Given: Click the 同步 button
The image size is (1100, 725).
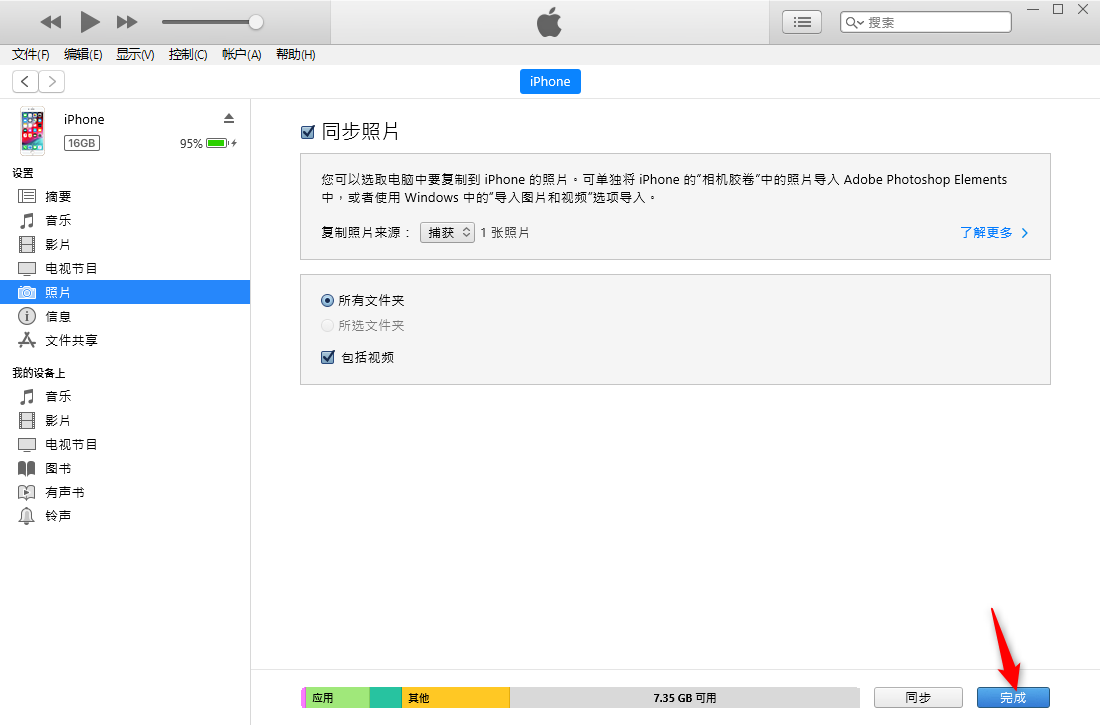Looking at the screenshot, I should click(918, 698).
